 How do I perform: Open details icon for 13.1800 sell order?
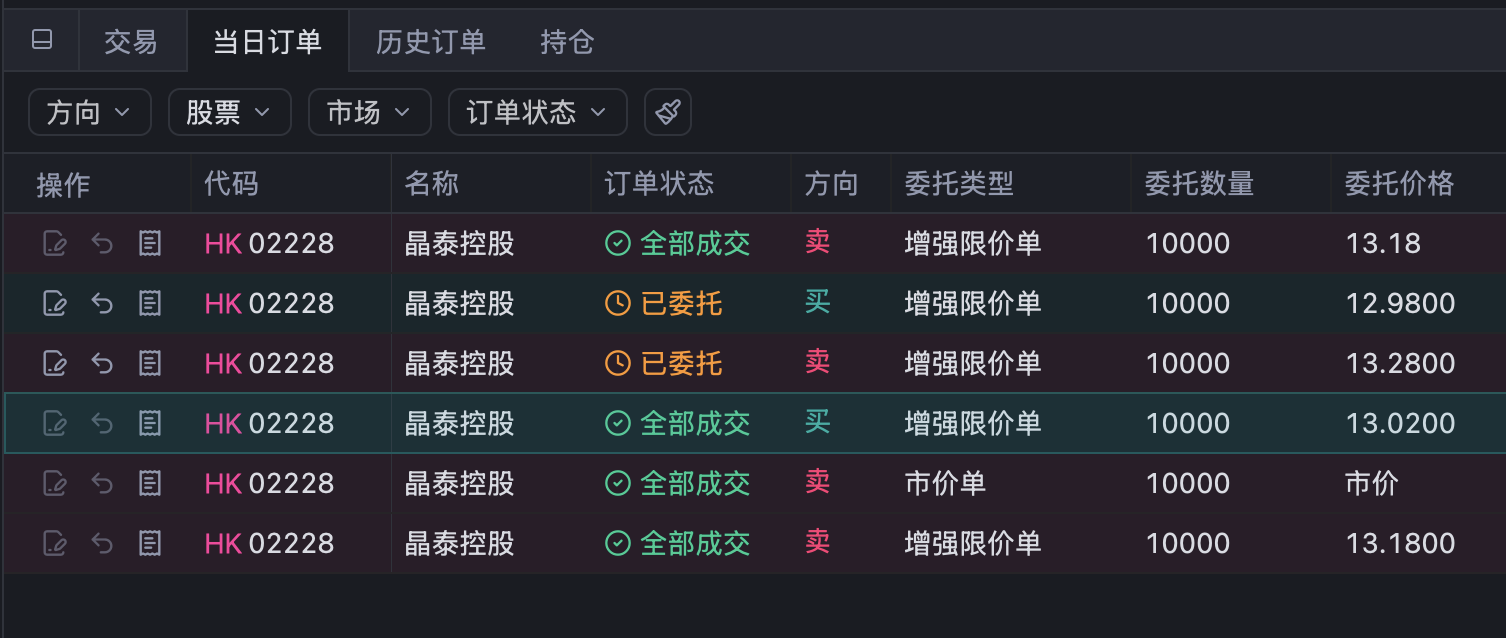[x=150, y=544]
